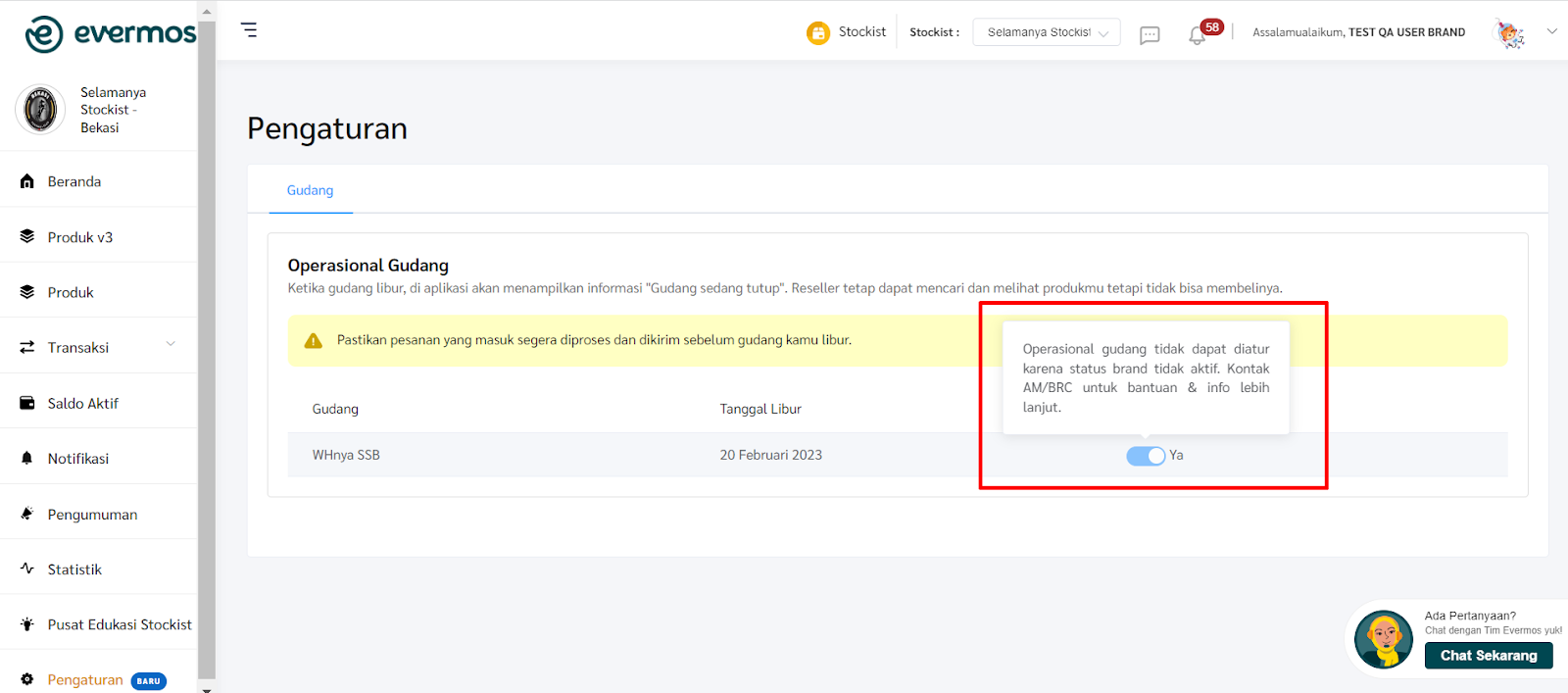Click the Transaksi arrows icon
The width and height of the screenshot is (1568, 693).
coord(27,347)
